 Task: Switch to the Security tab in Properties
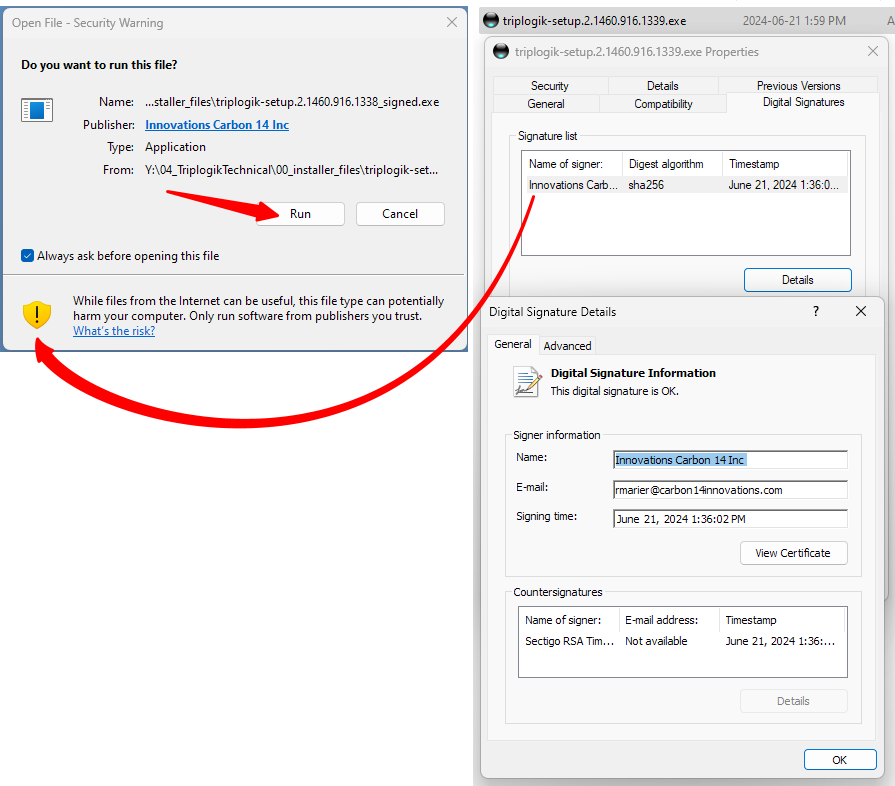click(550, 86)
